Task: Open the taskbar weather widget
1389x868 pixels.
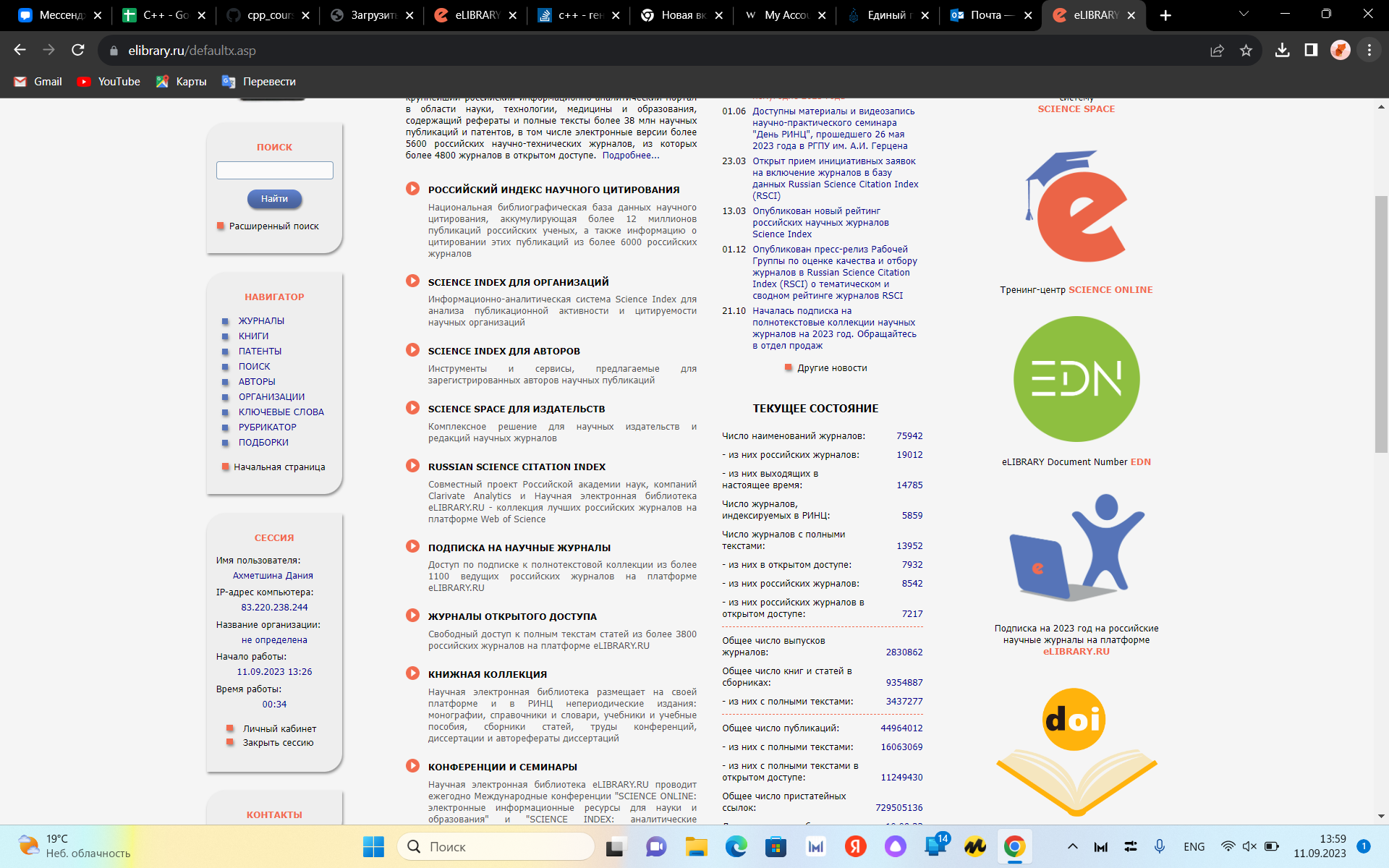Action: tap(75, 846)
